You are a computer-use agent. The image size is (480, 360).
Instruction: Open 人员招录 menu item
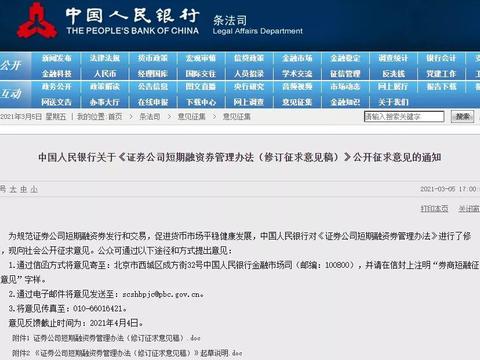[249, 74]
